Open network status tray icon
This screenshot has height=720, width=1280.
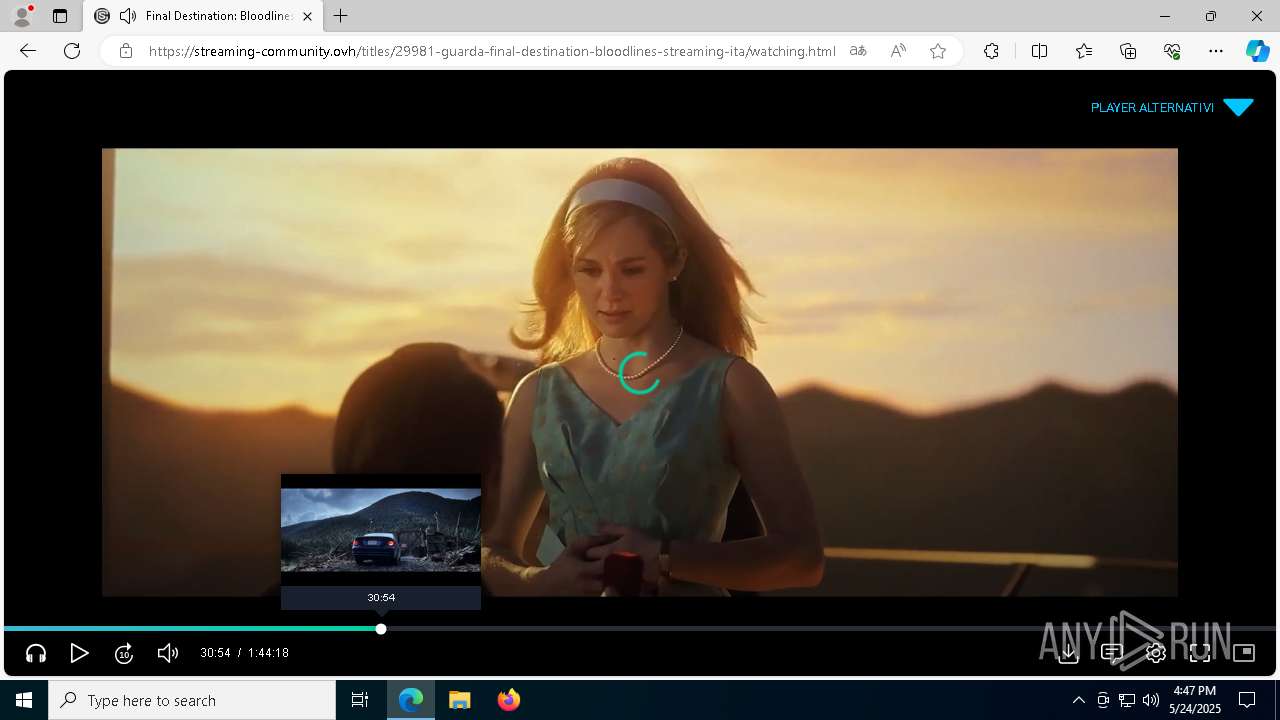tap(1127, 700)
